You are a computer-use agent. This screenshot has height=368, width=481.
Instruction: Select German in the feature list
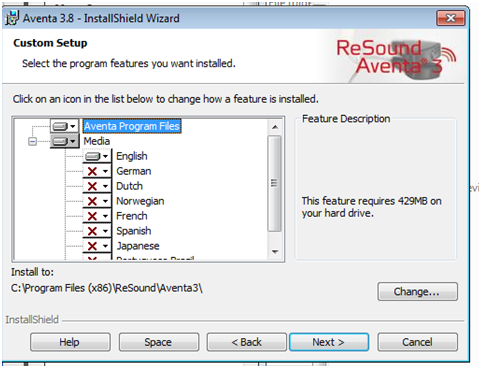tap(134, 171)
